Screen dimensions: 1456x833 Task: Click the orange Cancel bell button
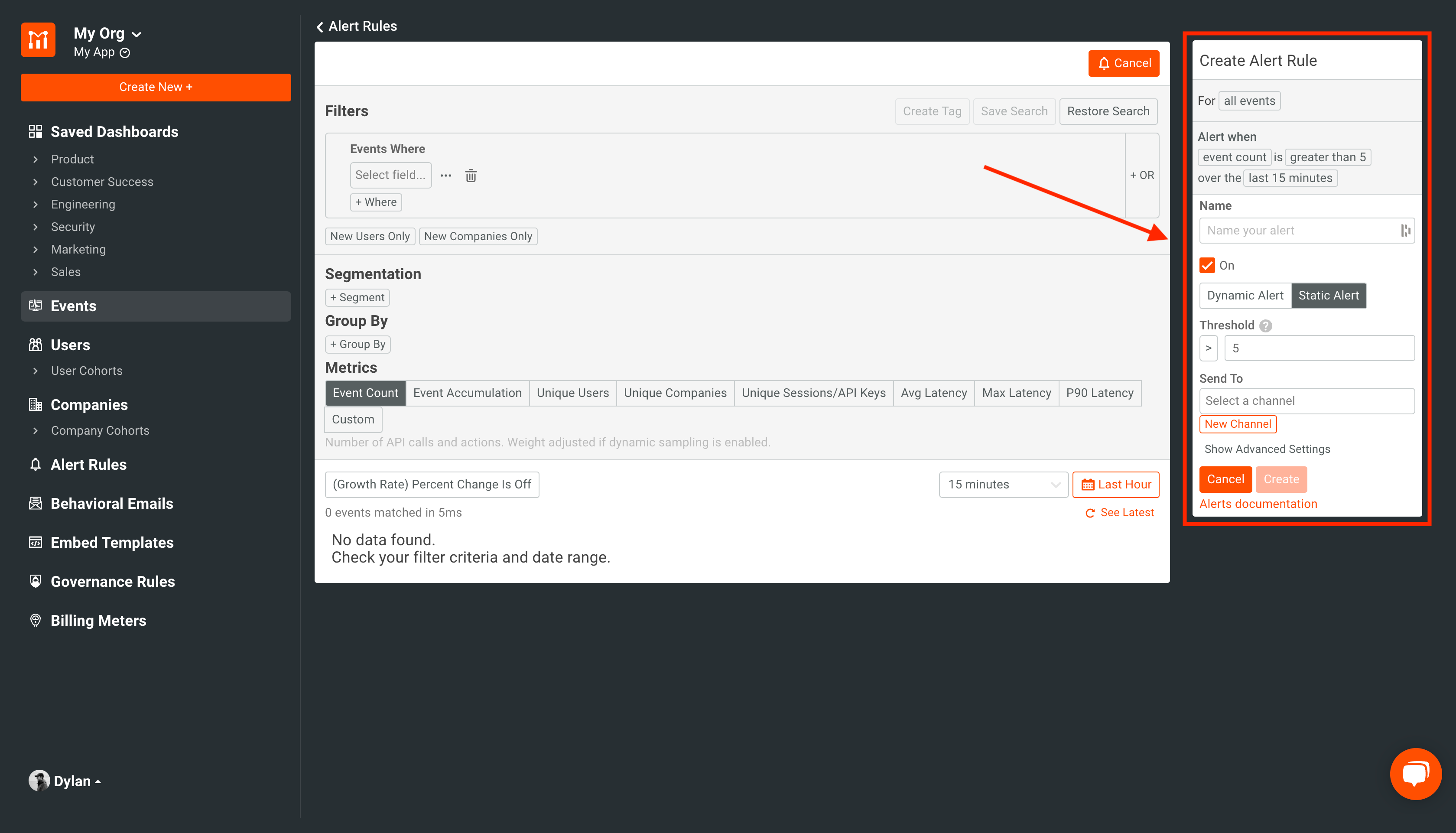coord(1124,63)
